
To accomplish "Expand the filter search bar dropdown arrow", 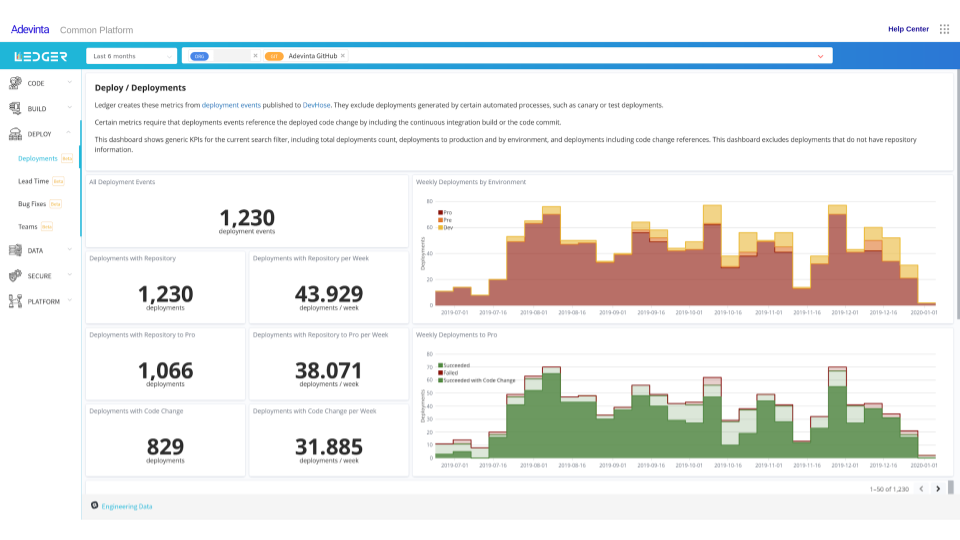I will (x=821, y=56).
